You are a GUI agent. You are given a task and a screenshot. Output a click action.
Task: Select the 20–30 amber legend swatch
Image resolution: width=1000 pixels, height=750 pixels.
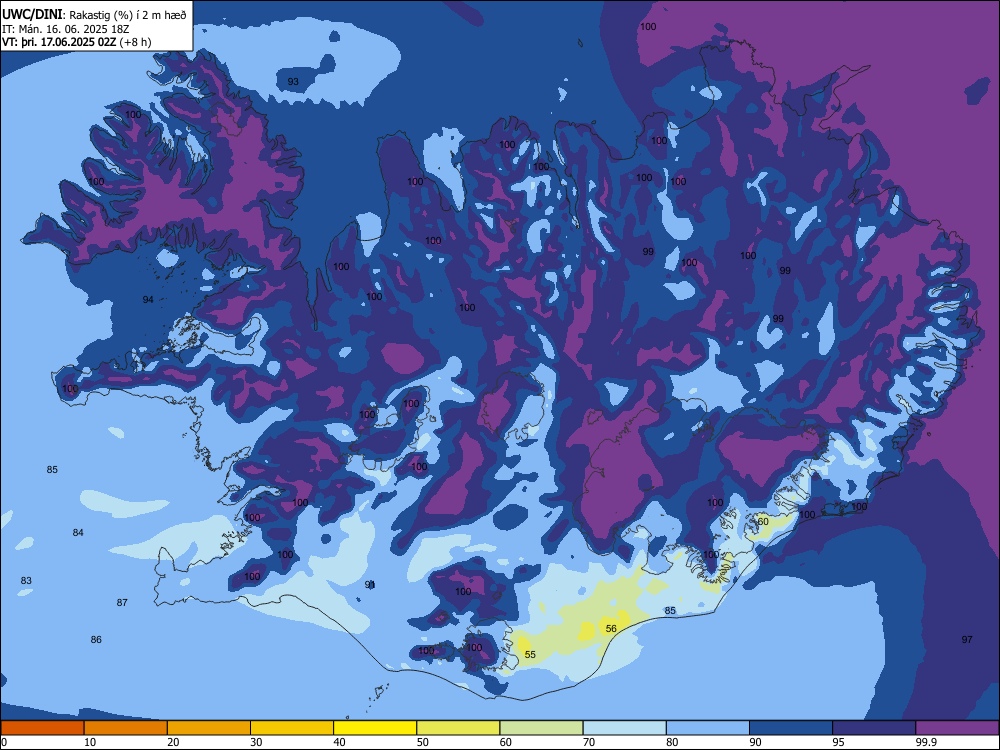209,728
